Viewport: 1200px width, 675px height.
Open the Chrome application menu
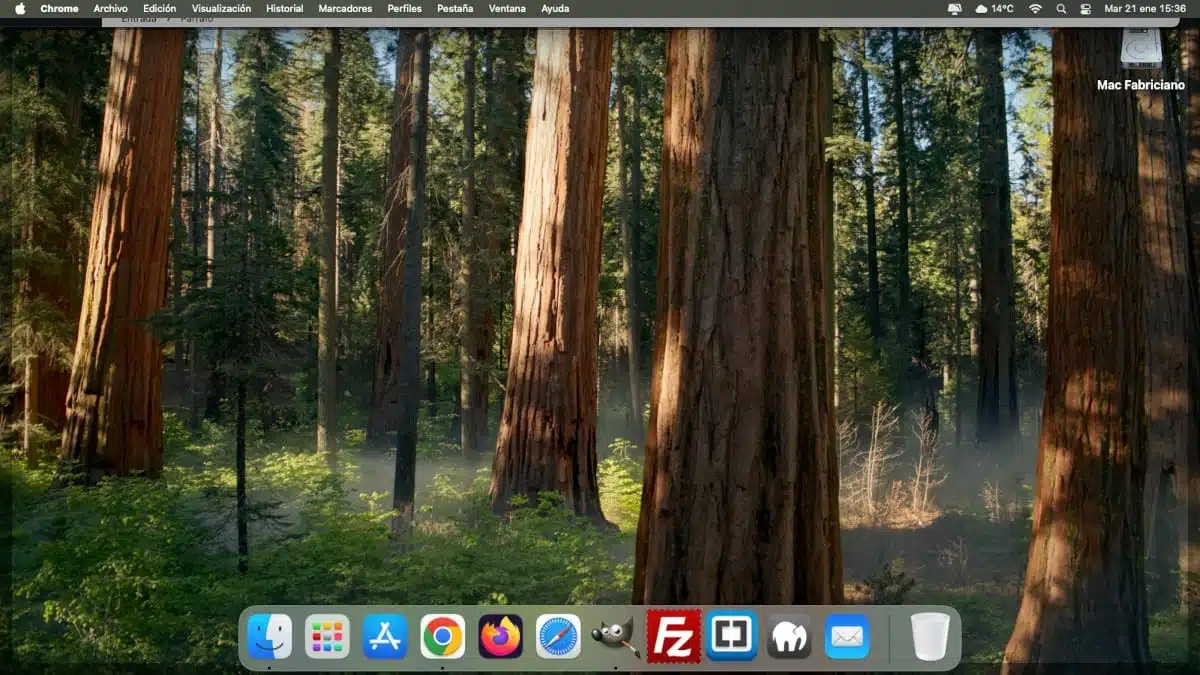59,8
